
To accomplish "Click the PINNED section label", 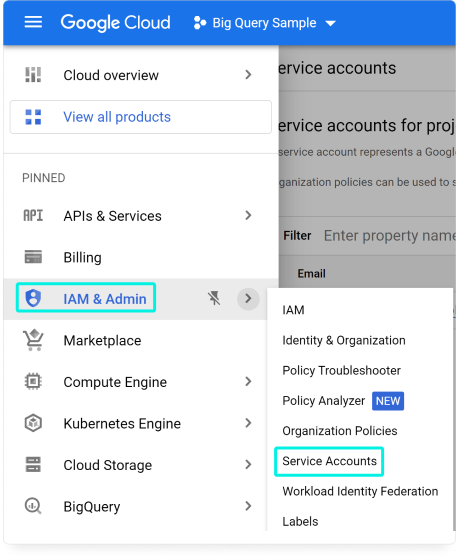I will tap(44, 178).
